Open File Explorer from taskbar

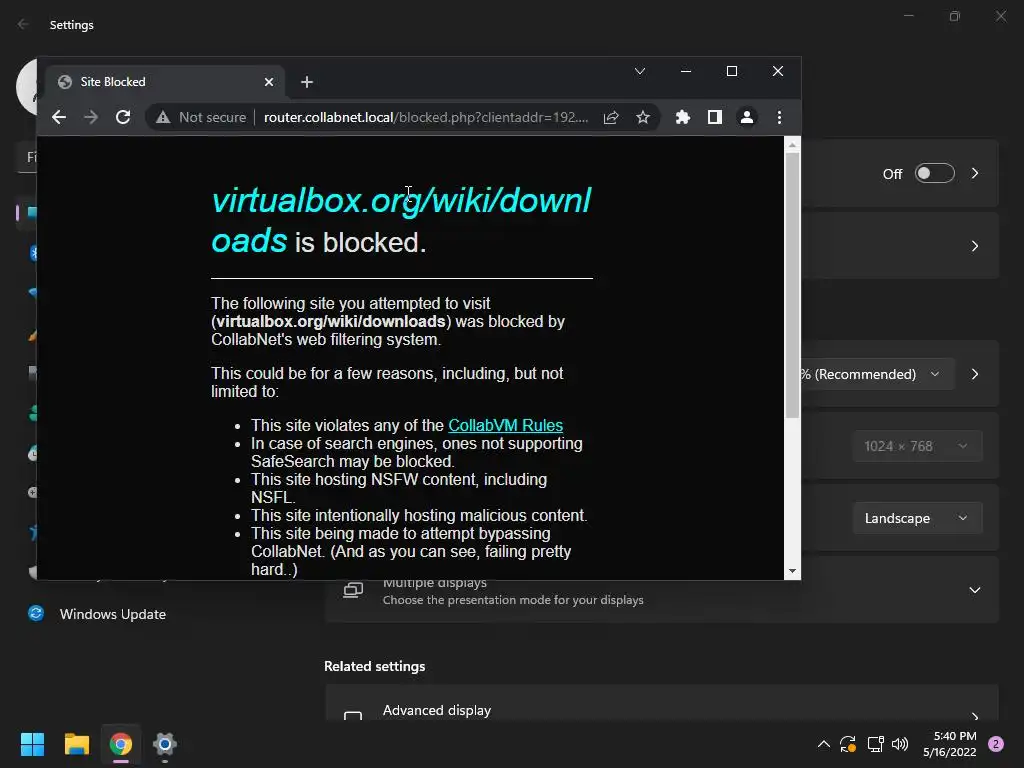coord(76,744)
